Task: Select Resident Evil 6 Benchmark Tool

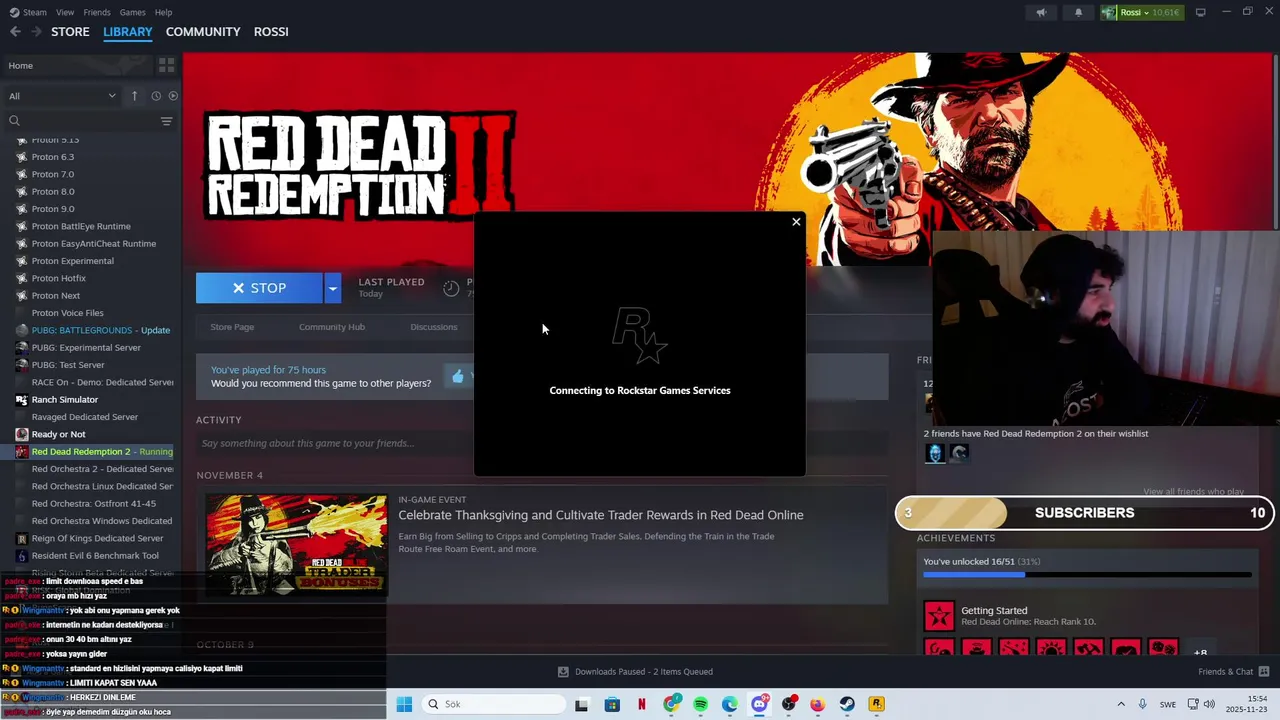Action: point(95,556)
